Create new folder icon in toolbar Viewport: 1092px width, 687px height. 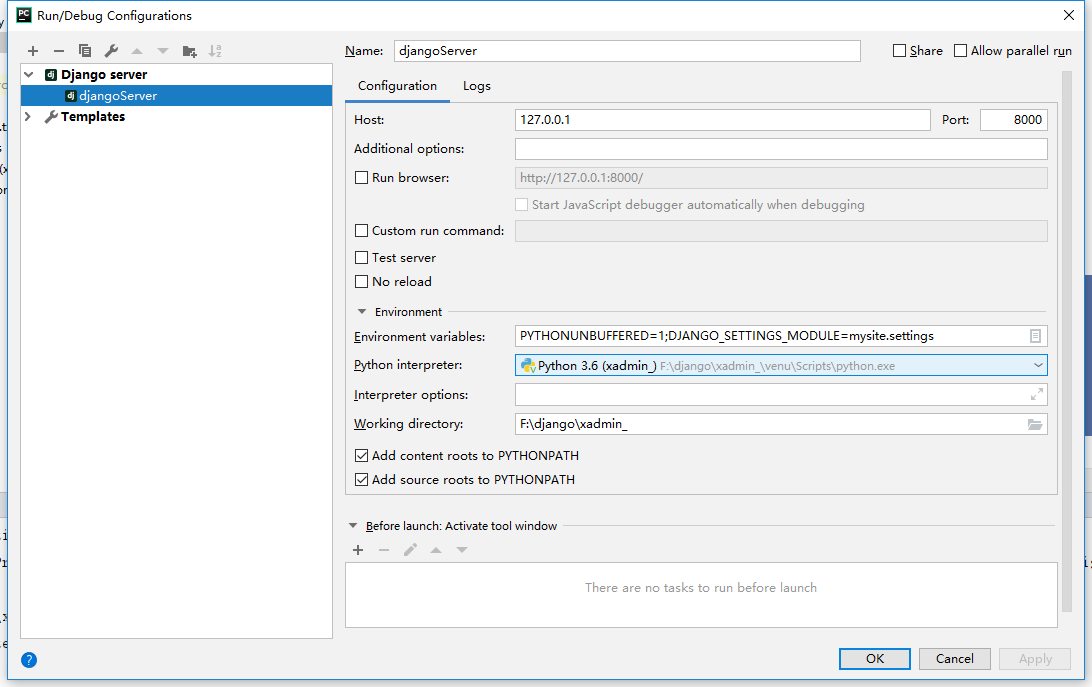(x=189, y=51)
